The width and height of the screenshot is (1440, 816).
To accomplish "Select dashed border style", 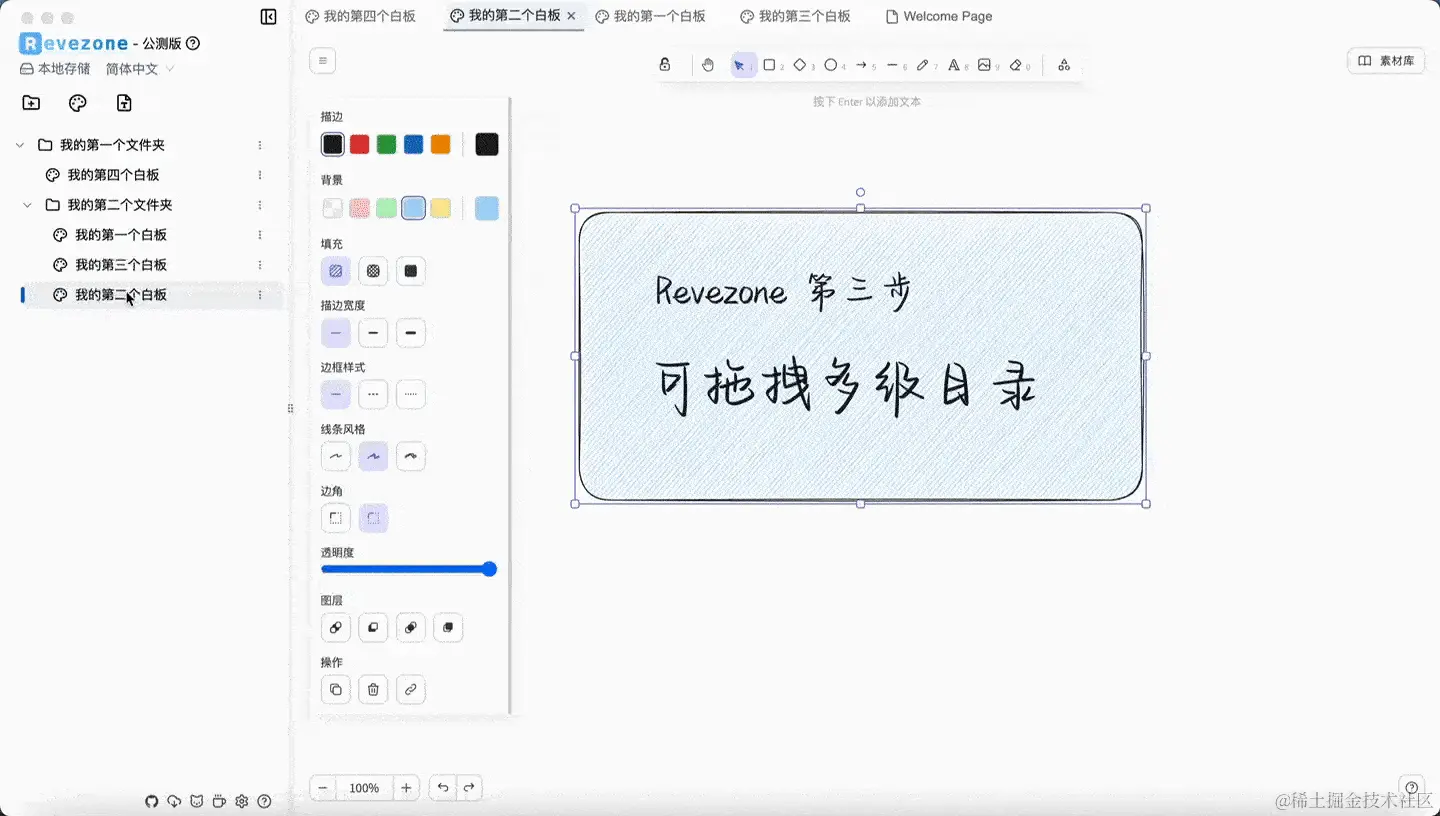I will [373, 394].
